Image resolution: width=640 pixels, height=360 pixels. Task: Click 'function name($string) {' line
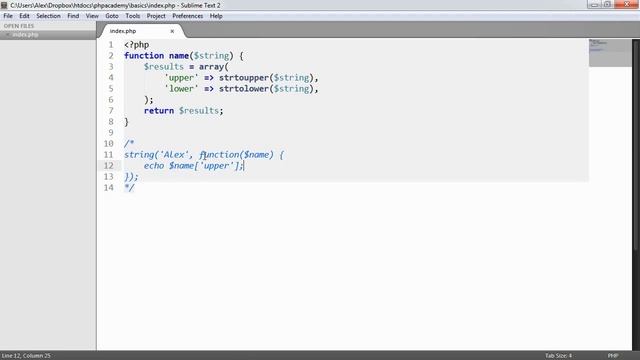[184, 56]
